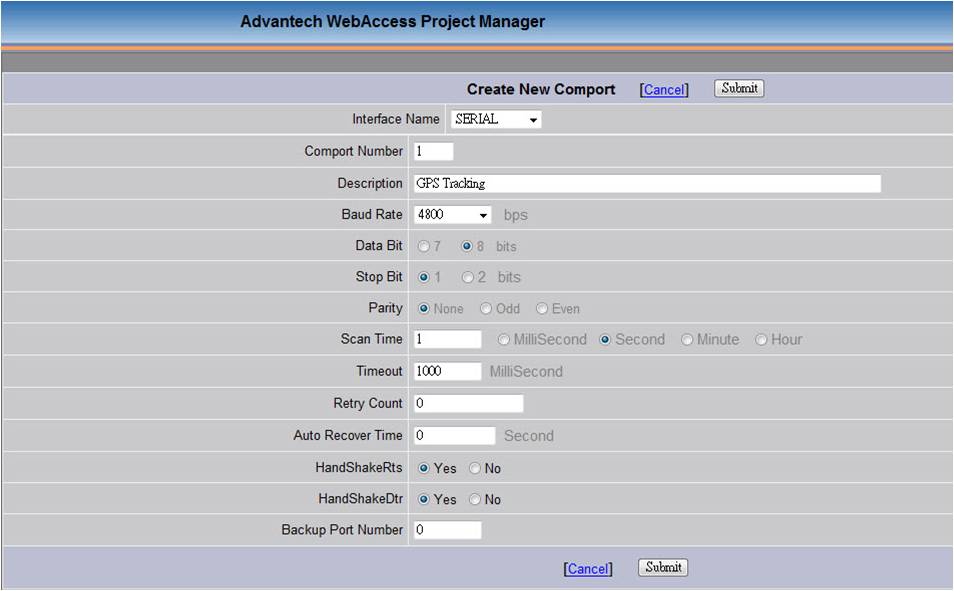
Task: Select Second scan time unit
Action: tap(605, 340)
